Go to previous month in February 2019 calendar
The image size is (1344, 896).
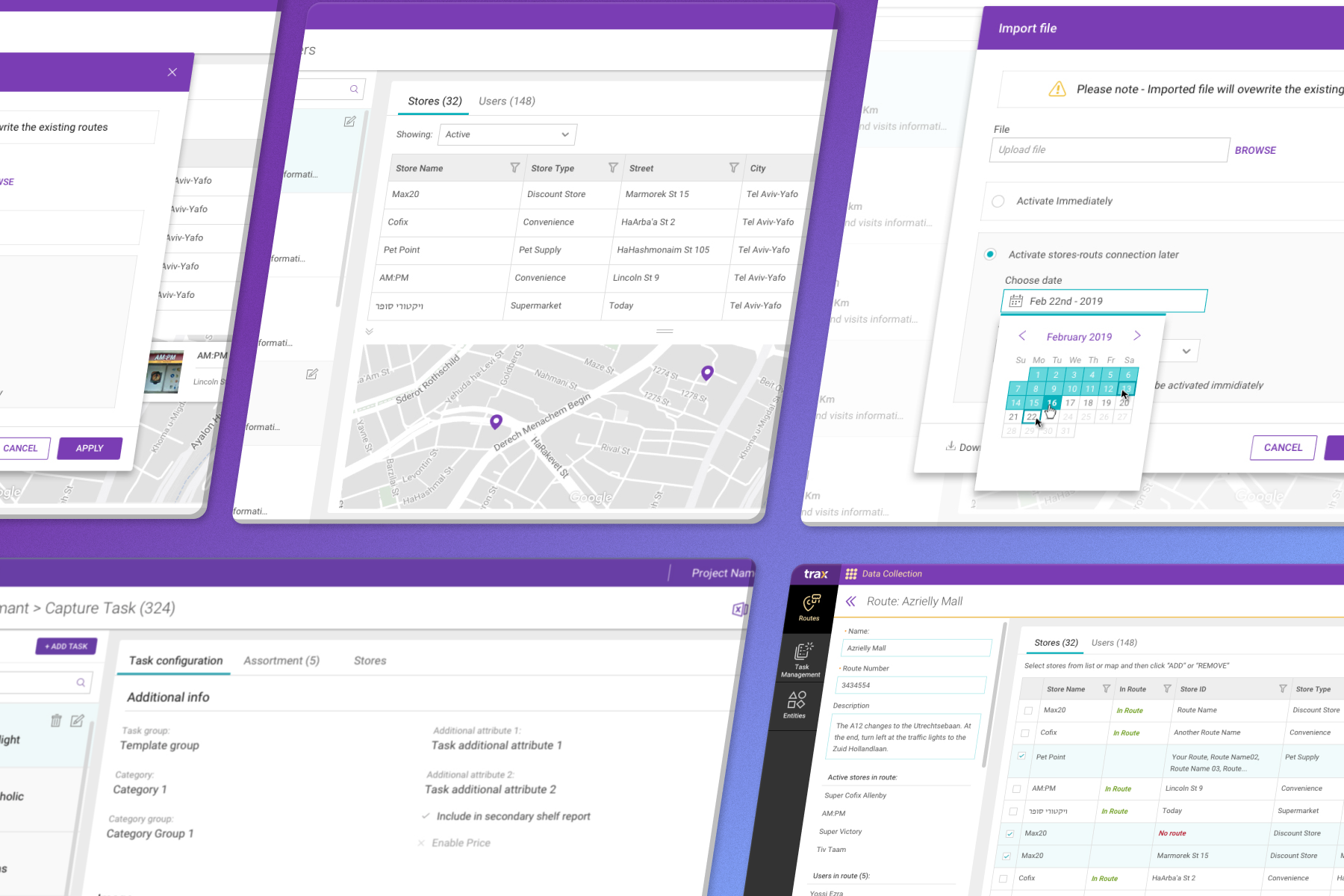click(1022, 336)
